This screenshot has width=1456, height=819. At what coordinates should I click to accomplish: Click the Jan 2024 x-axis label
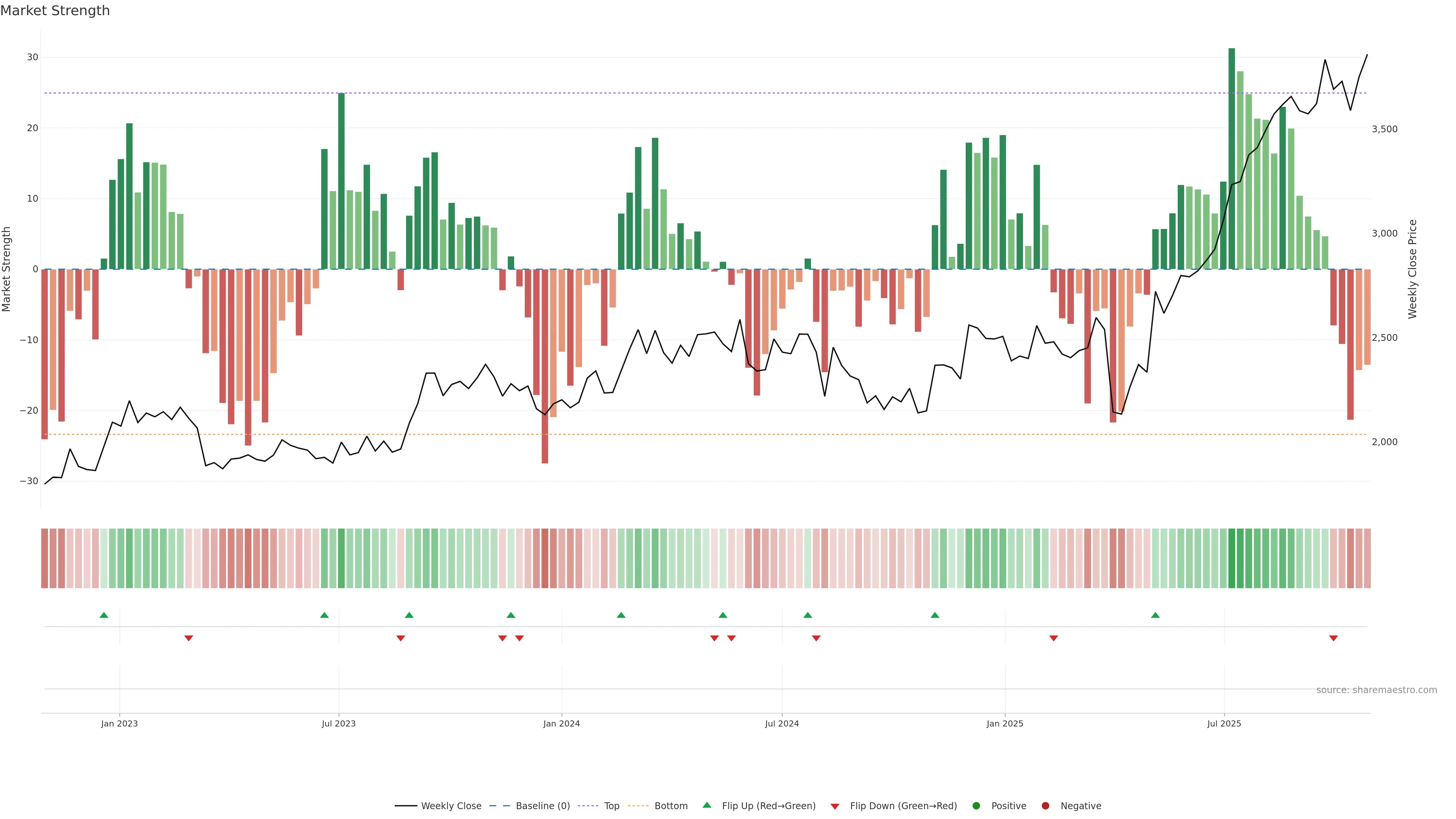pyautogui.click(x=561, y=723)
